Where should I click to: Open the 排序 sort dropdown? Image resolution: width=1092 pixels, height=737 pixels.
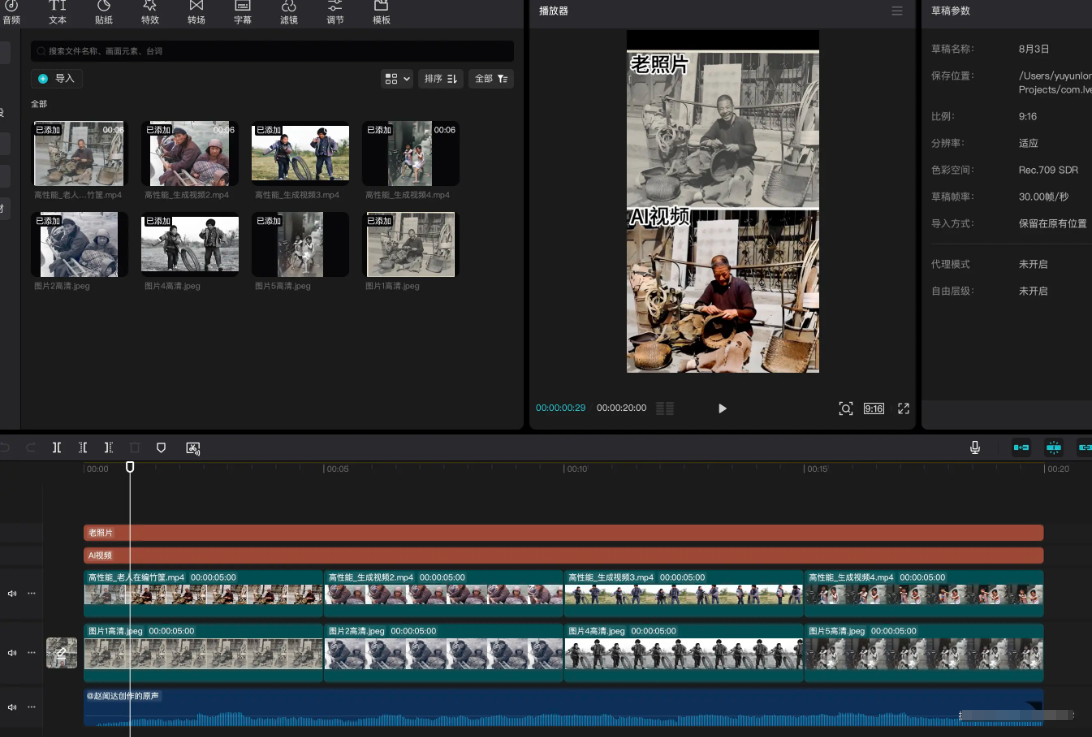click(440, 78)
